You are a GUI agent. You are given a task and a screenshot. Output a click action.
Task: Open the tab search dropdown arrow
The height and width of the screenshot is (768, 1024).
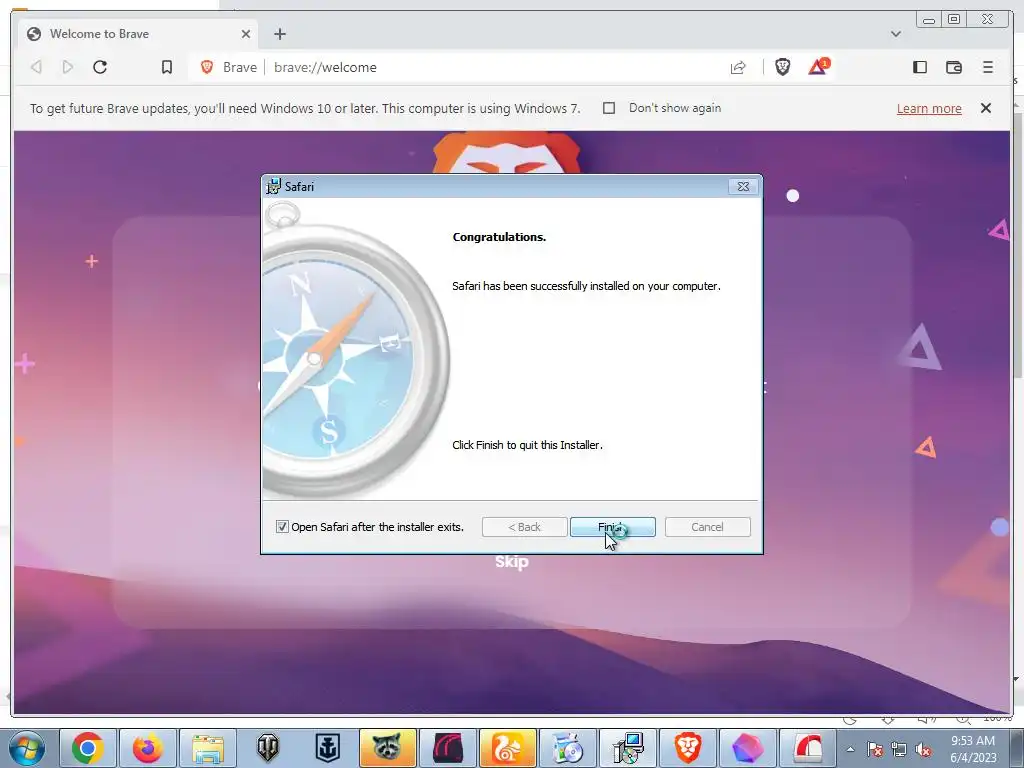(895, 34)
